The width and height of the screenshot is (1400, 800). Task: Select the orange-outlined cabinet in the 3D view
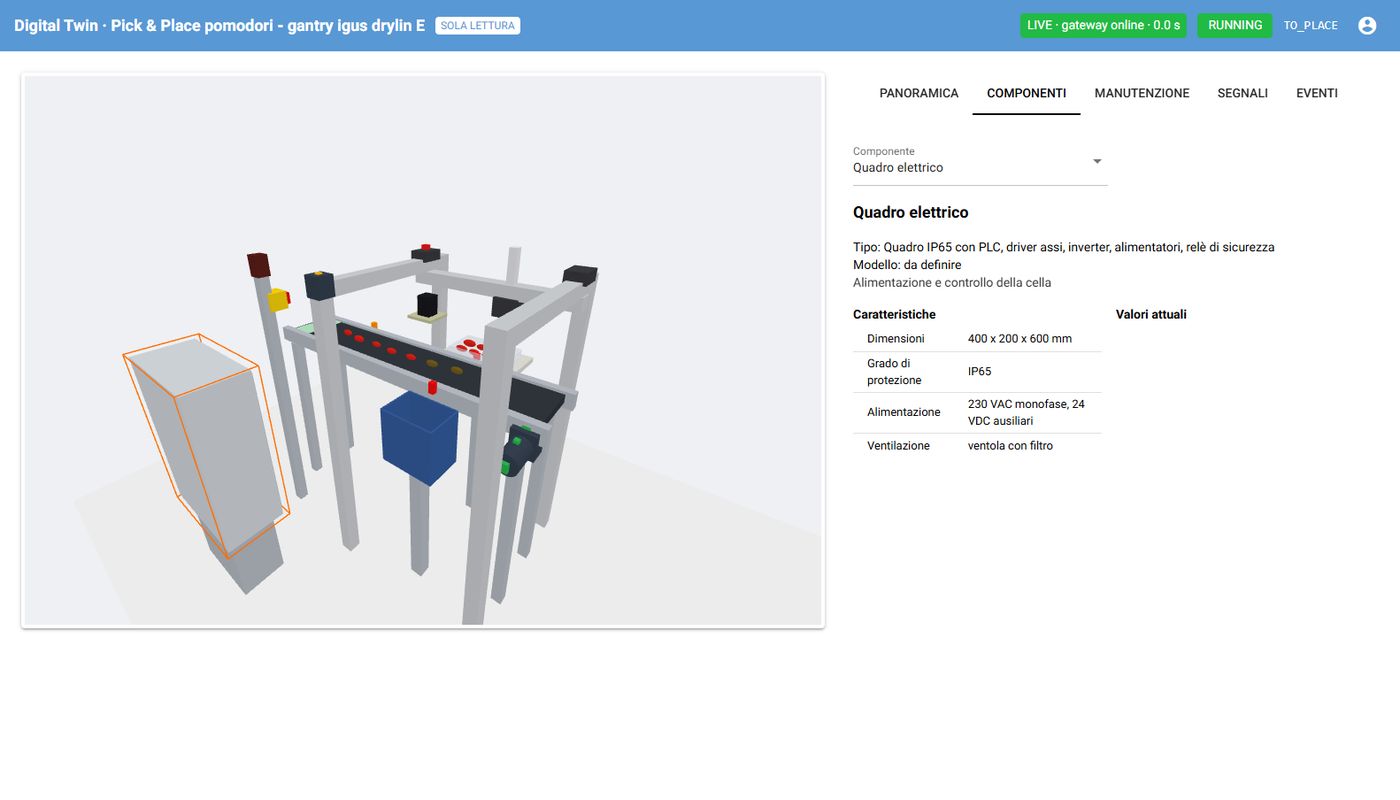(206, 444)
